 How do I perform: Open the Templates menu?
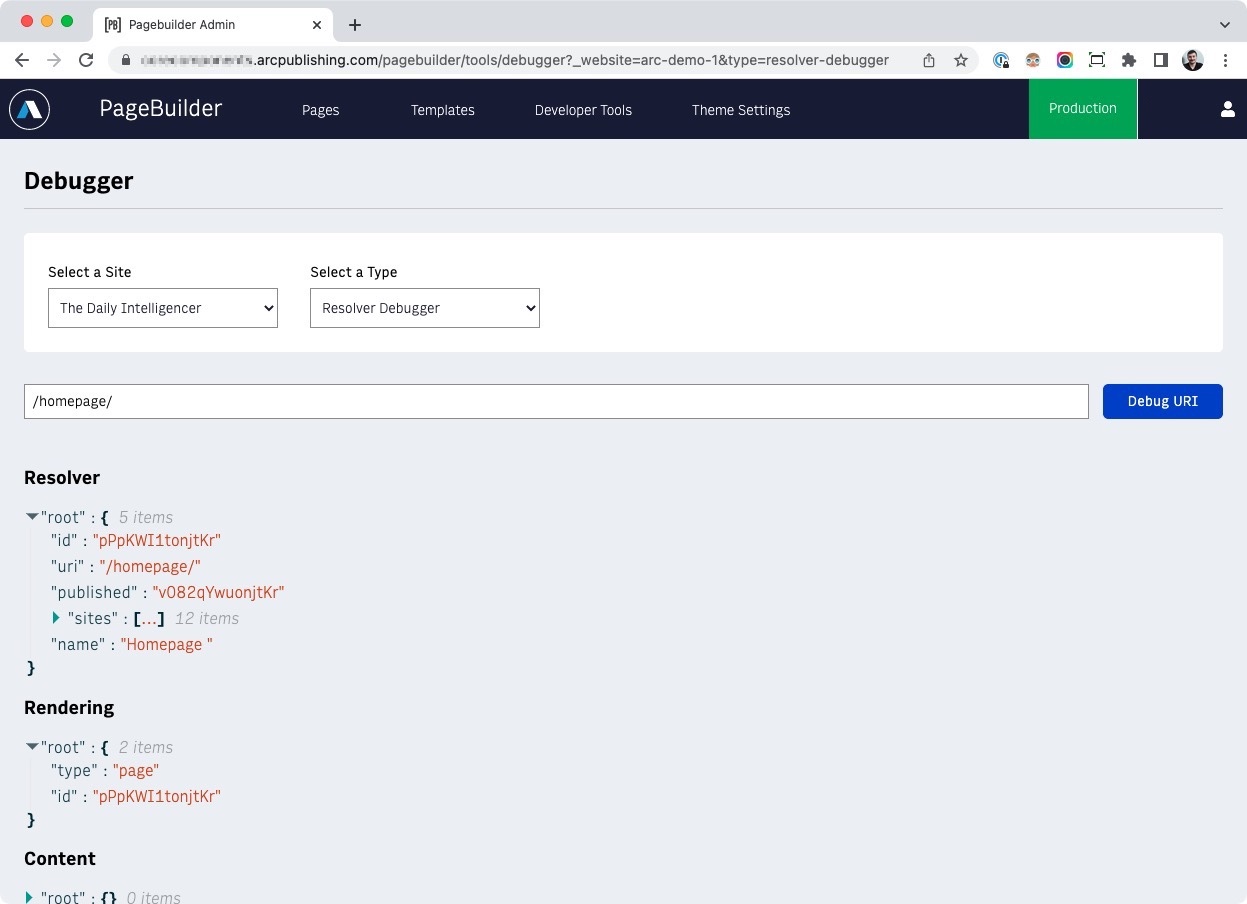[443, 110]
